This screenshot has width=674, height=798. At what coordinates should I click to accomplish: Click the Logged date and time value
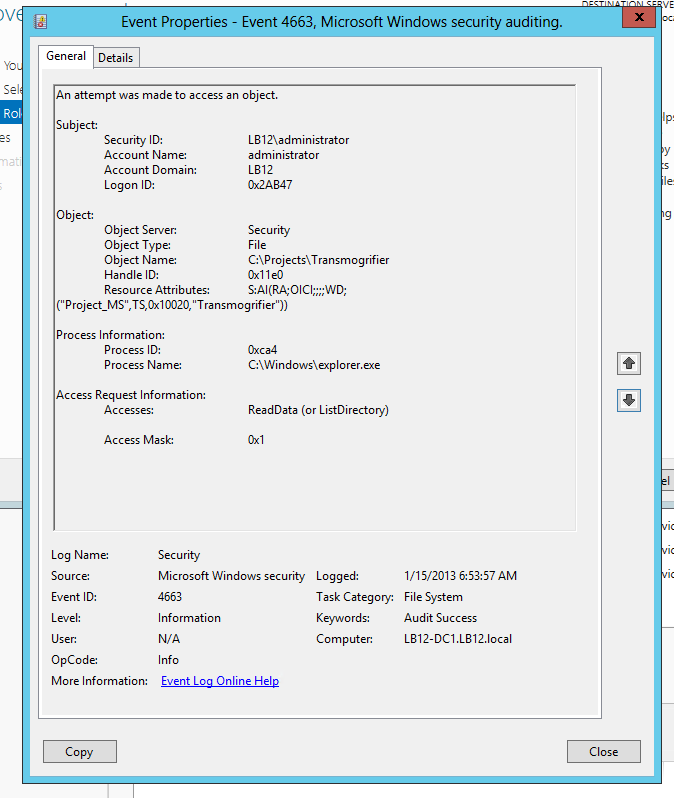point(460,576)
